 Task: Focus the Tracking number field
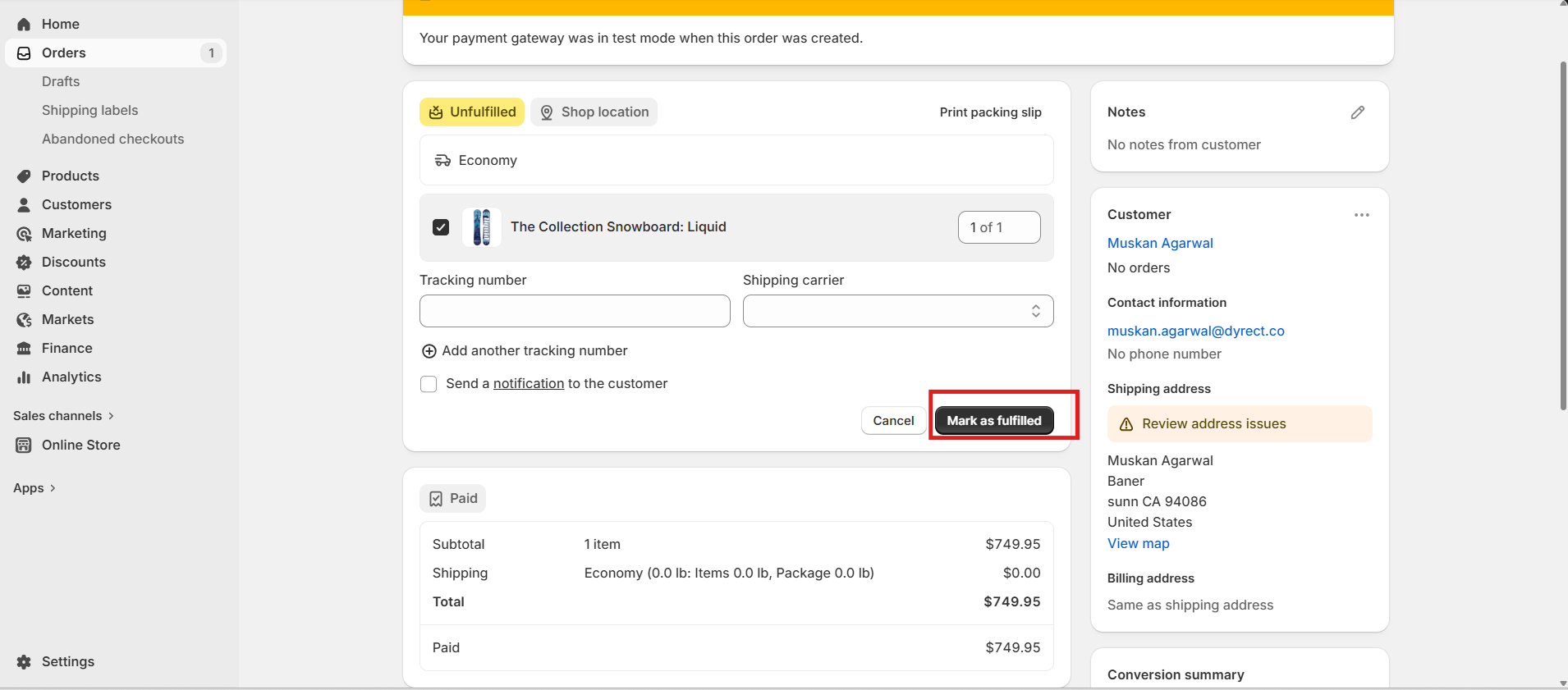coord(575,311)
